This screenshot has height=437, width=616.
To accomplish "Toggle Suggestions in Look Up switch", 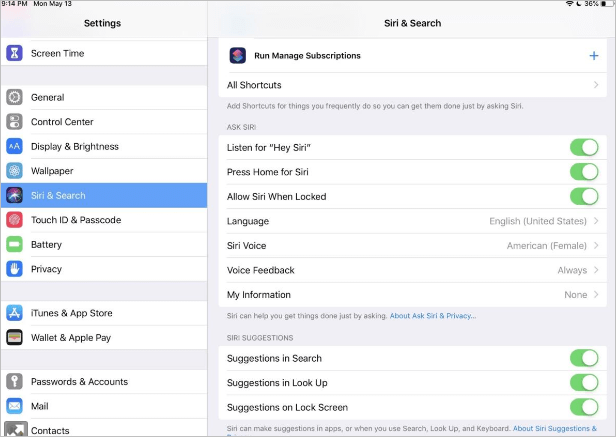I will pos(584,382).
